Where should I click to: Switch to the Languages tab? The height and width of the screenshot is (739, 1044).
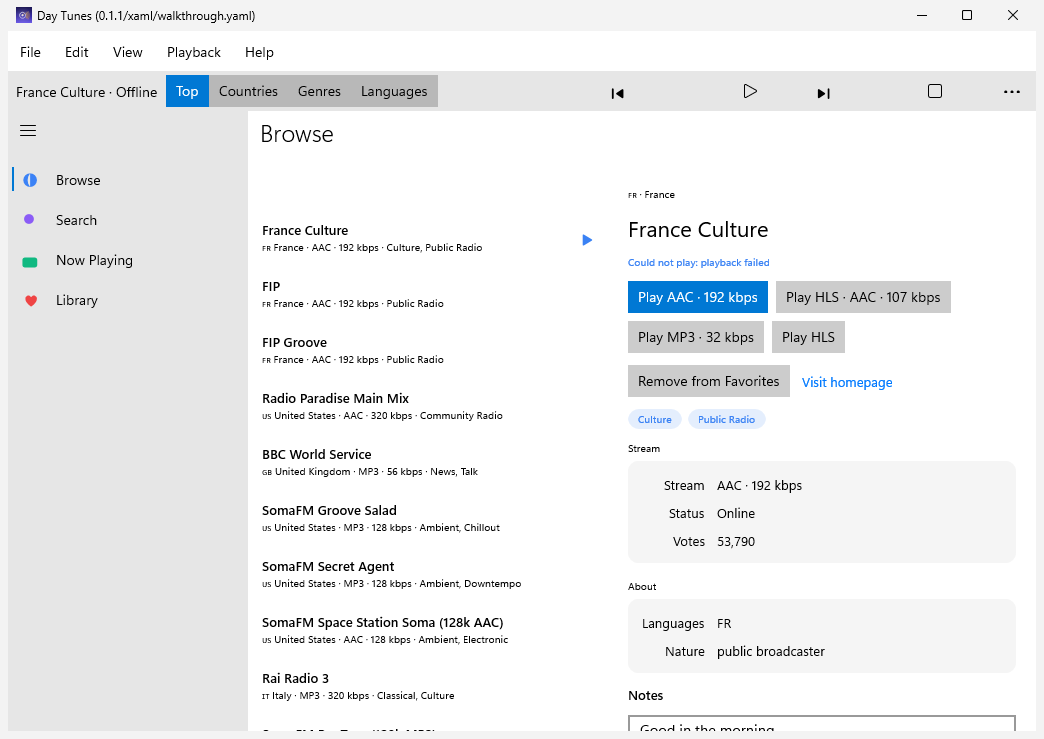tap(394, 91)
